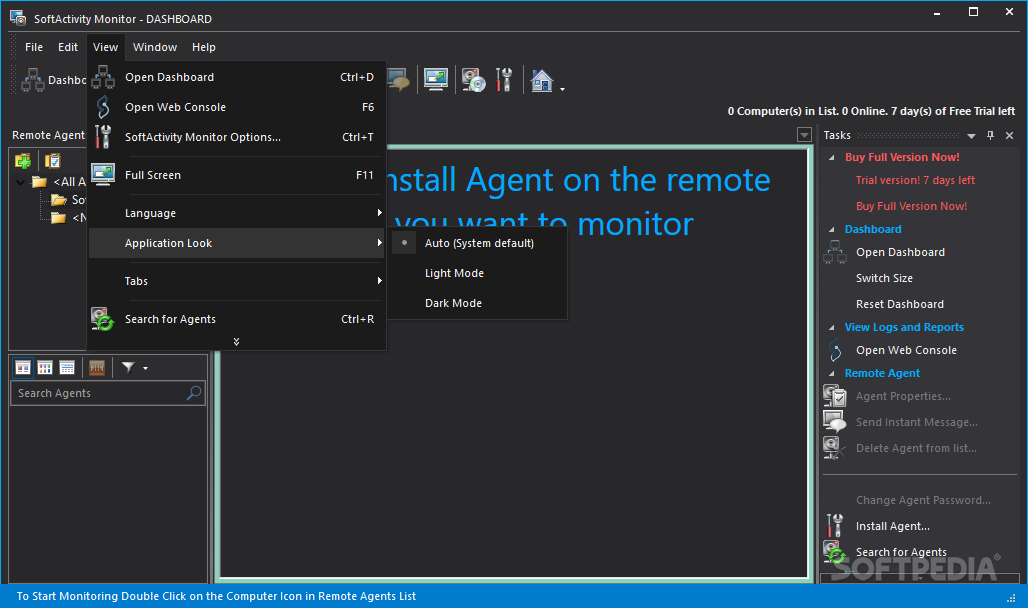Click Open Web Console text in Tasks panel
The image size is (1028, 608).
[906, 350]
